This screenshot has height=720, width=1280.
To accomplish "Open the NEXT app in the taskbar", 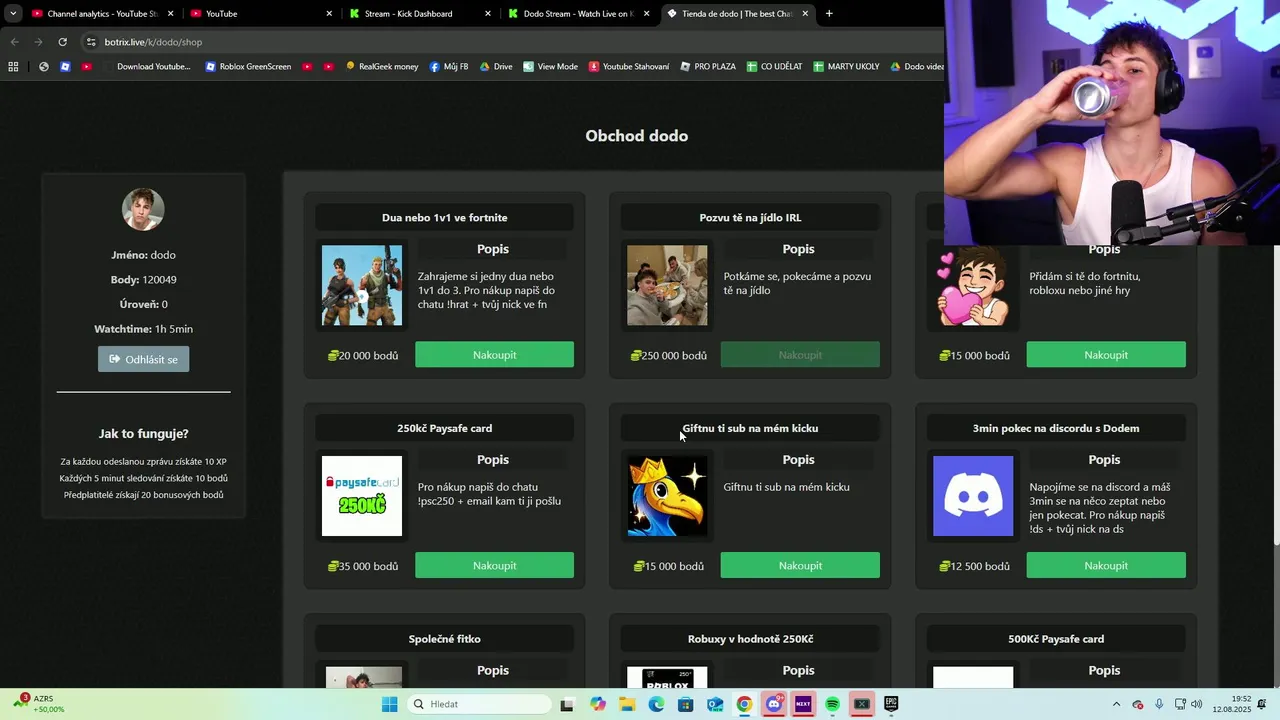I will click(x=802, y=704).
